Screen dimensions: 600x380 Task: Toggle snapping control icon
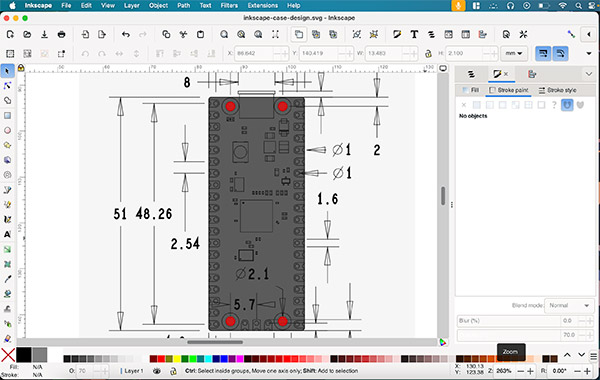click(571, 34)
